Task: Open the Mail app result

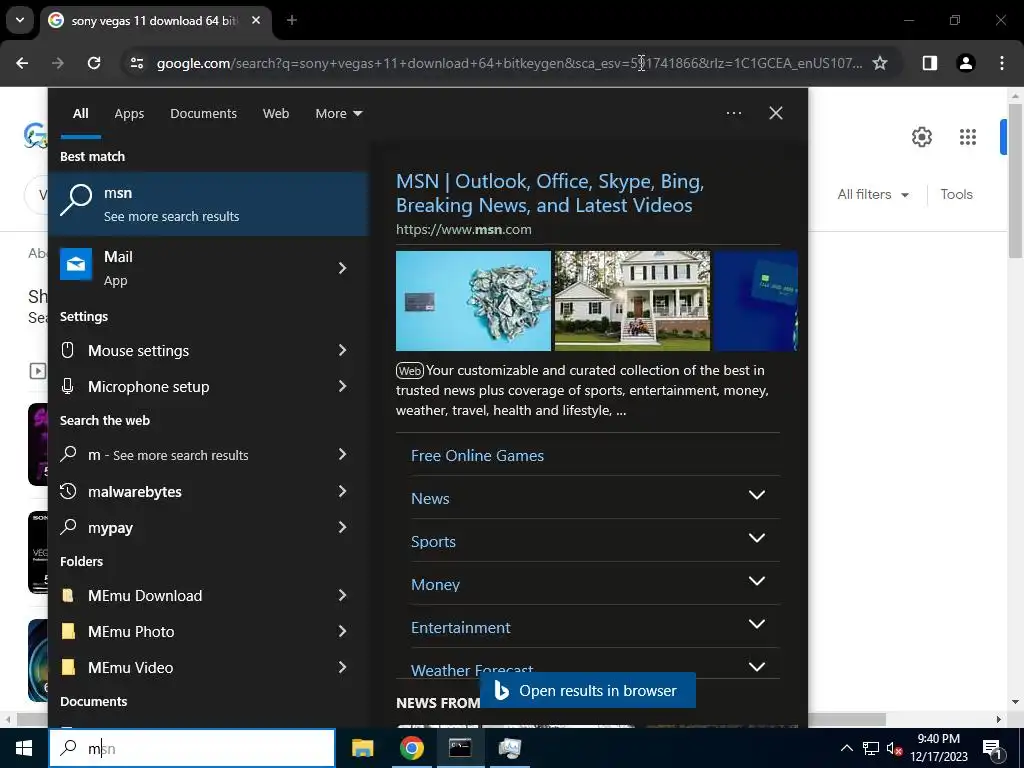Action: 186,268
